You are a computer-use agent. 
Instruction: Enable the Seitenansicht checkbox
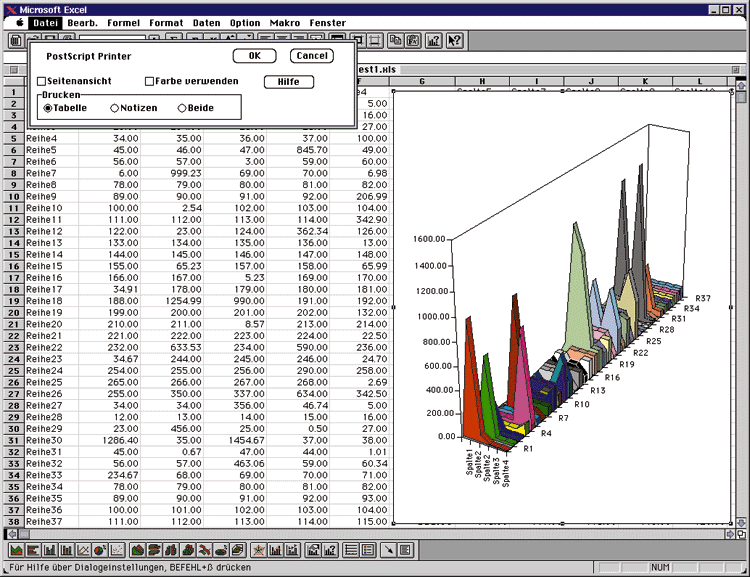[42, 81]
